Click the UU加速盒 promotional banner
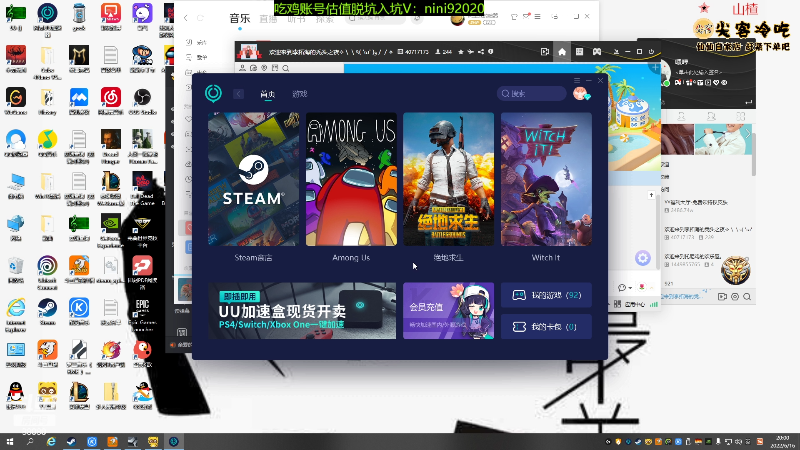 point(302,311)
